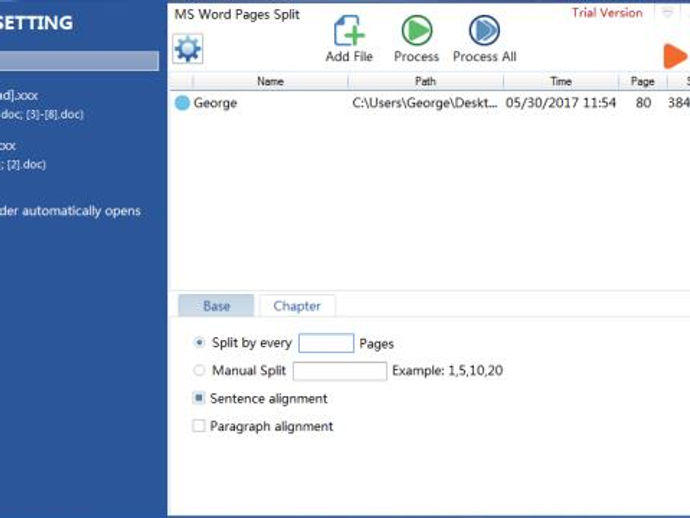Viewport: 690px width, 518px height.
Task: Click the 05/30/2017 11:54 time cell
Action: click(x=560, y=103)
